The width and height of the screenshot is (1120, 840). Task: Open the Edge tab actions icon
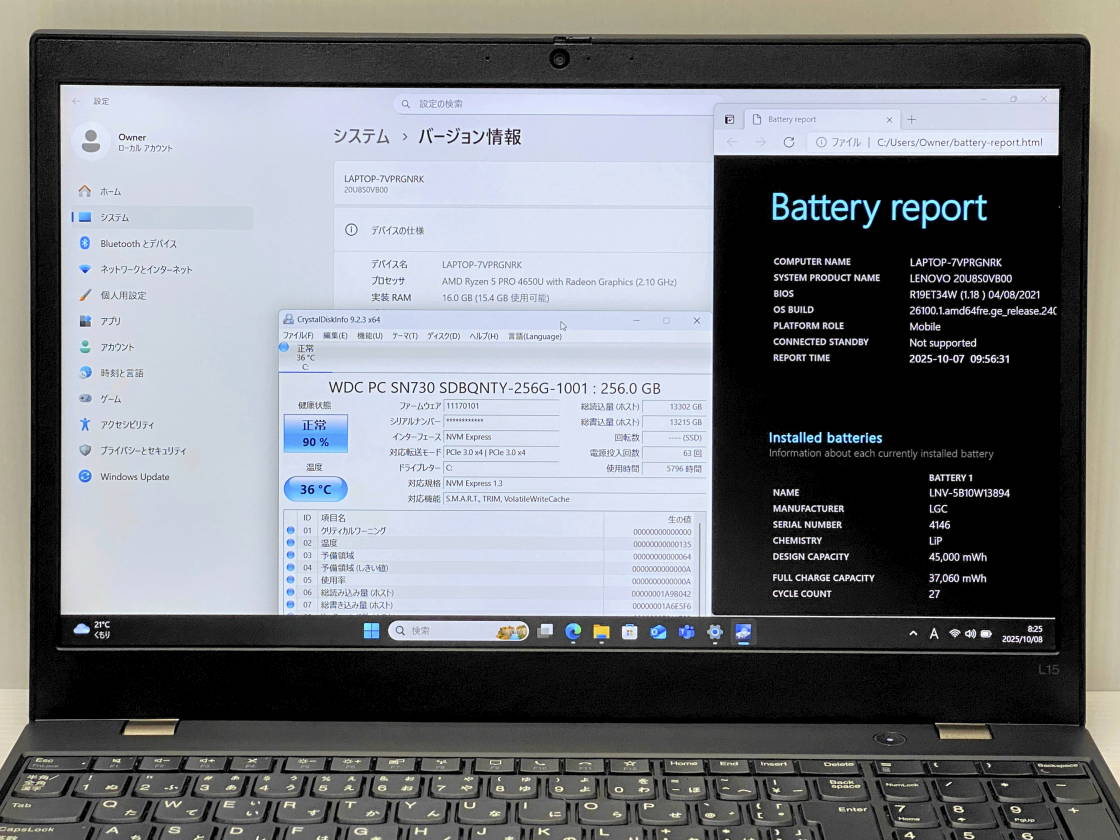(730, 119)
